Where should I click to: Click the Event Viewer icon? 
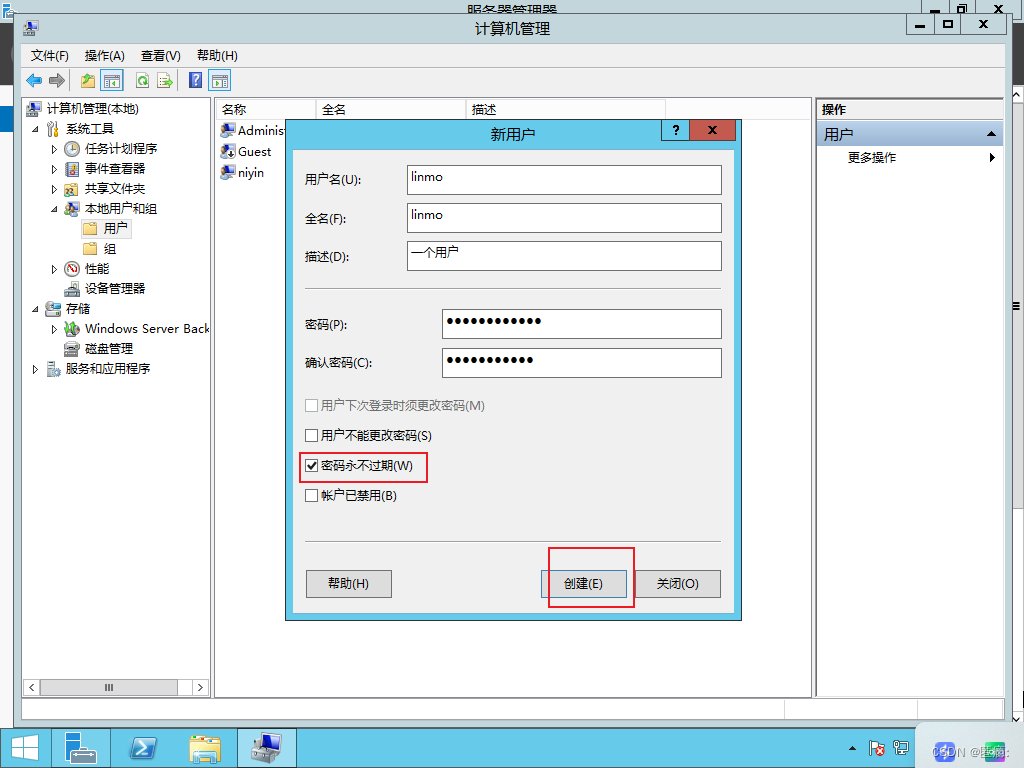click(72, 169)
